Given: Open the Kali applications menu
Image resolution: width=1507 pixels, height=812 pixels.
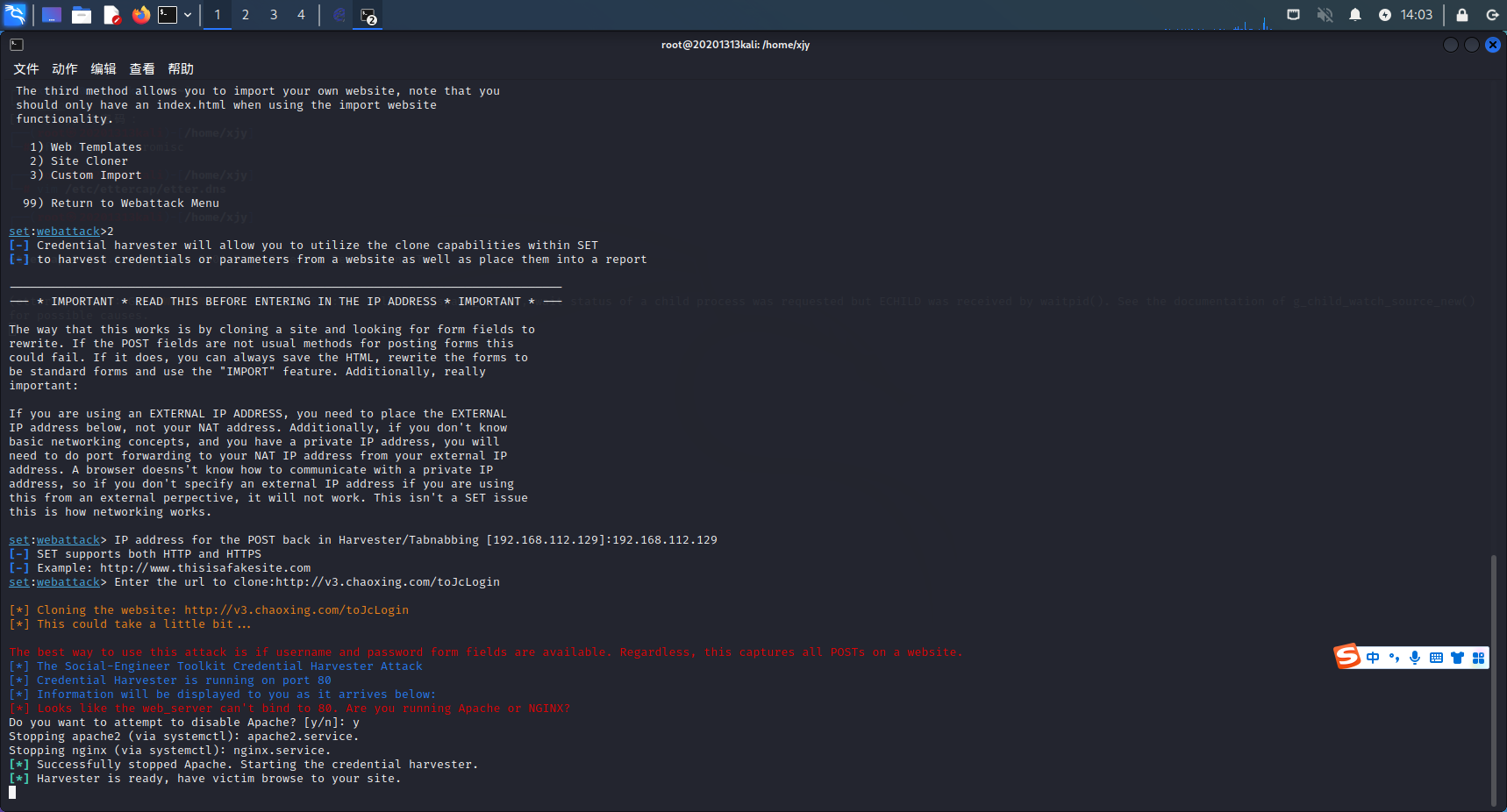Looking at the screenshot, I should pyautogui.click(x=15, y=15).
